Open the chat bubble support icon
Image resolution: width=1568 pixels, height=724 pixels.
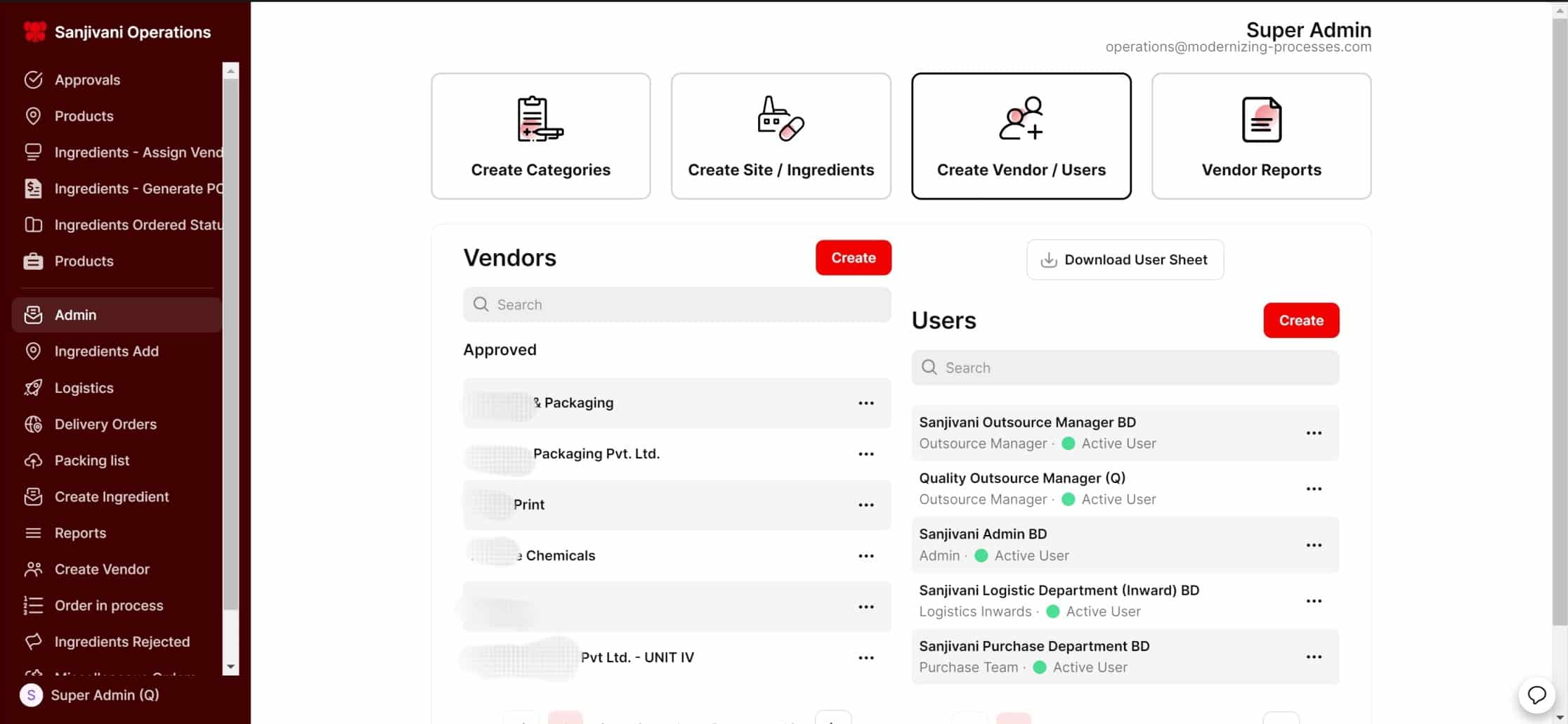tap(1536, 695)
